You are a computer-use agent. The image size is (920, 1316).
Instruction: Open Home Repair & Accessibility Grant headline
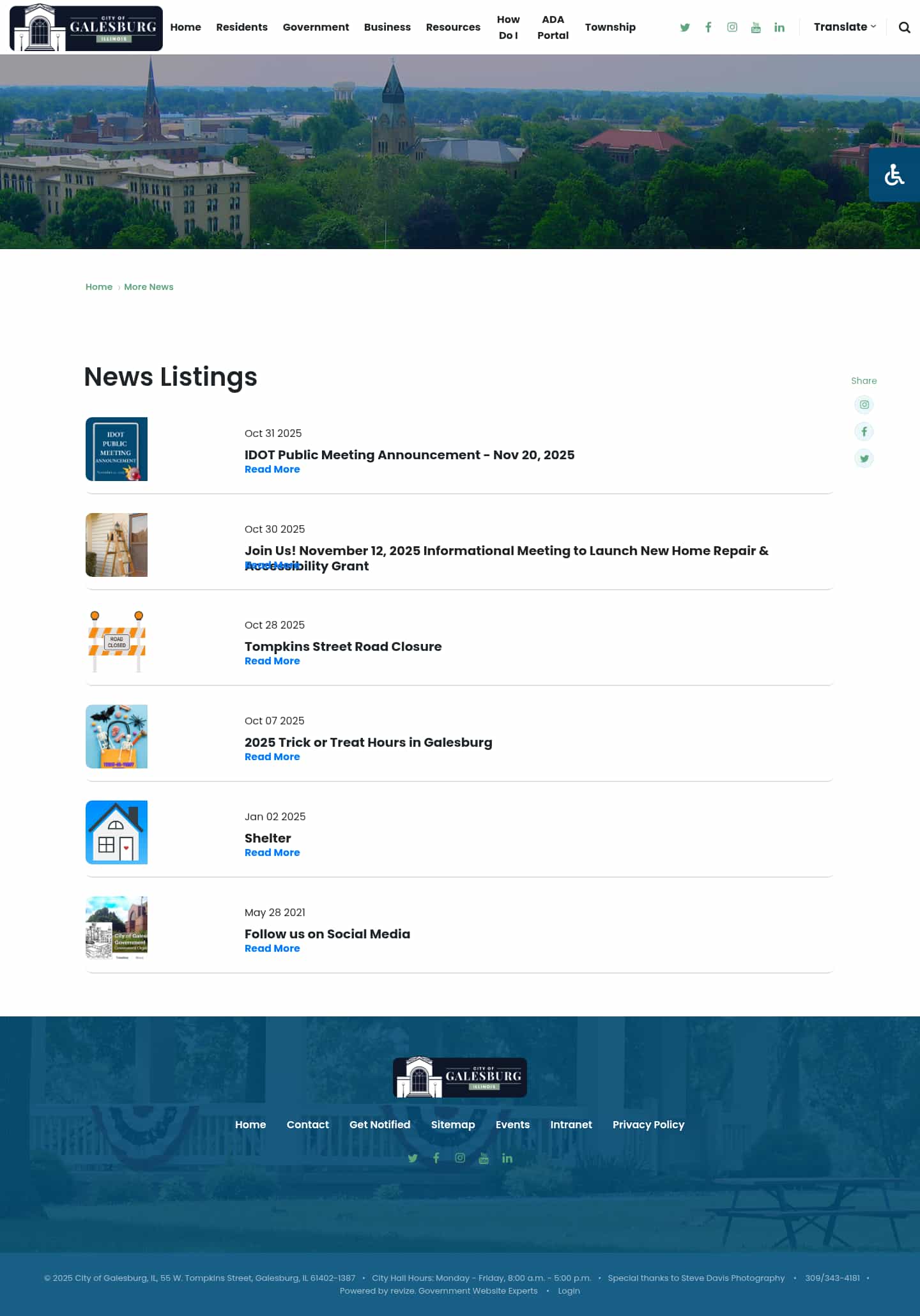[507, 558]
